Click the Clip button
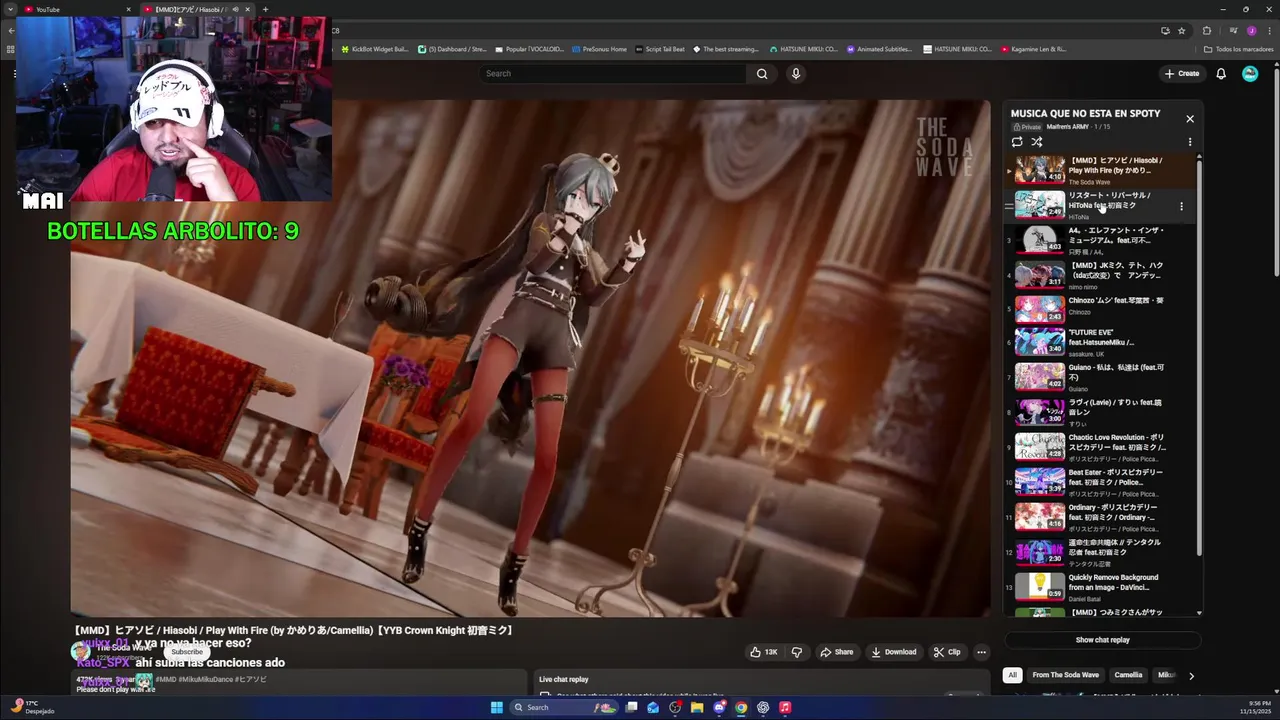This screenshot has height=720, width=1280. tap(947, 652)
